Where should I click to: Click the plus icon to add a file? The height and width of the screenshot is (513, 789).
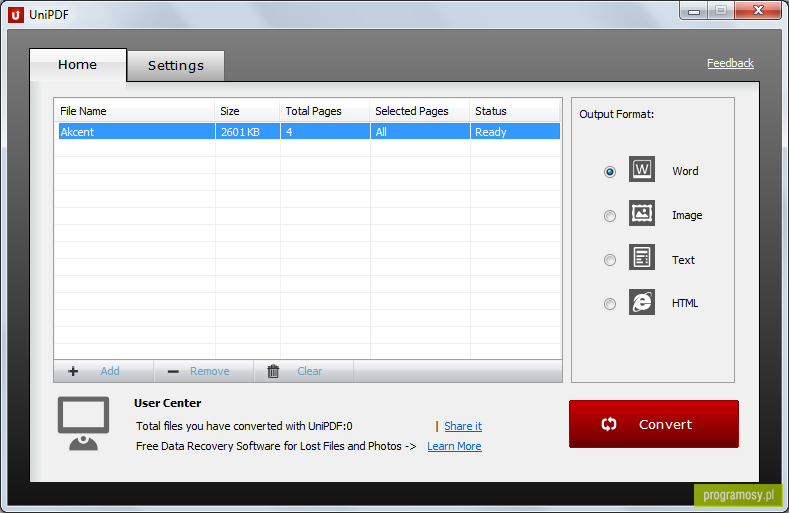pos(73,371)
